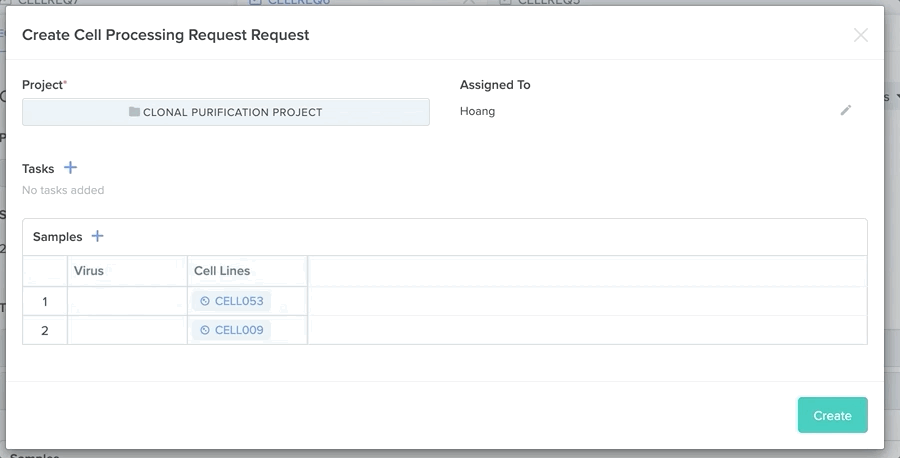Image resolution: width=900 pixels, height=458 pixels.
Task: Open the CELL009 cell line link
Action: [x=231, y=330]
